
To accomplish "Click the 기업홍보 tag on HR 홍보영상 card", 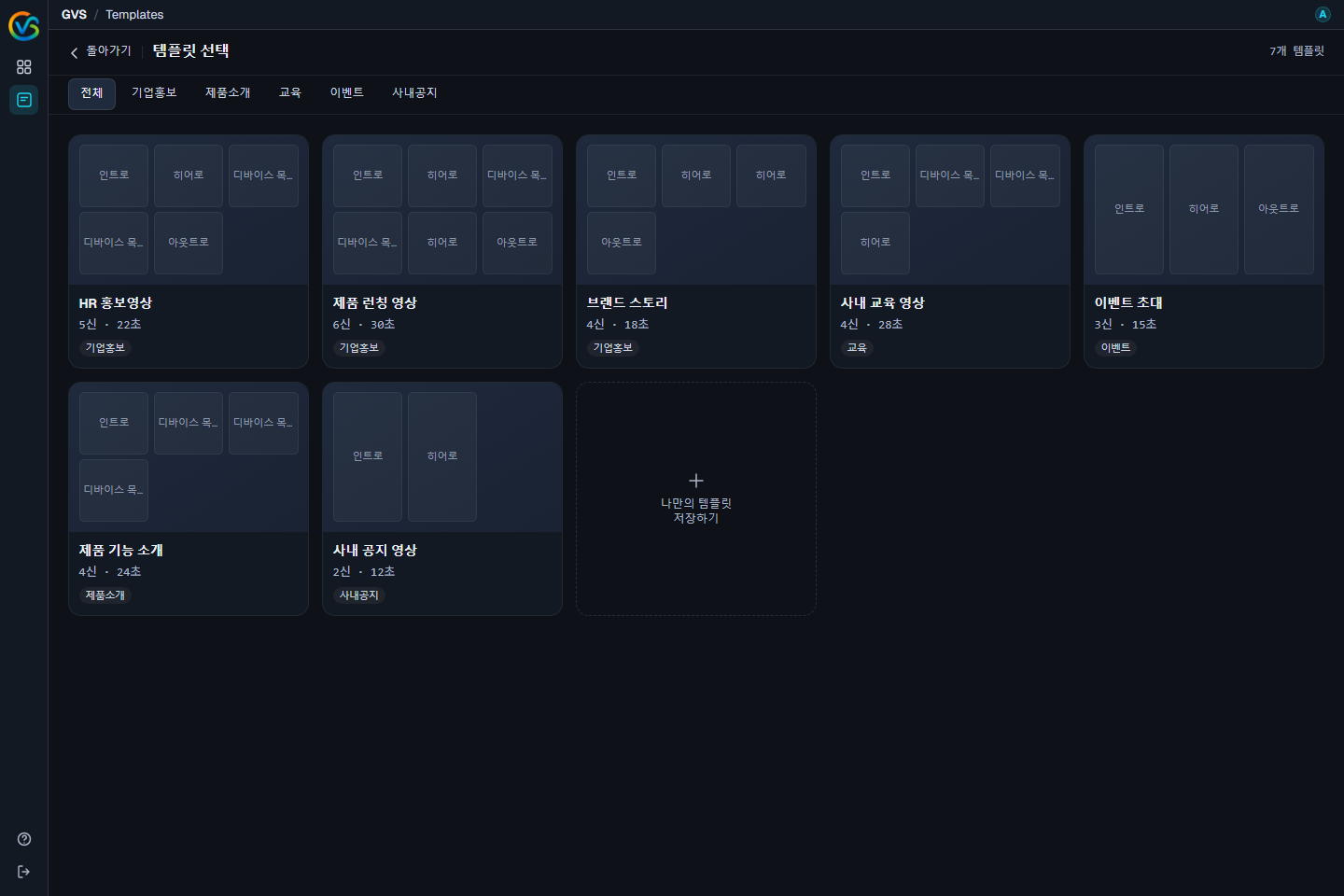I will tap(105, 348).
